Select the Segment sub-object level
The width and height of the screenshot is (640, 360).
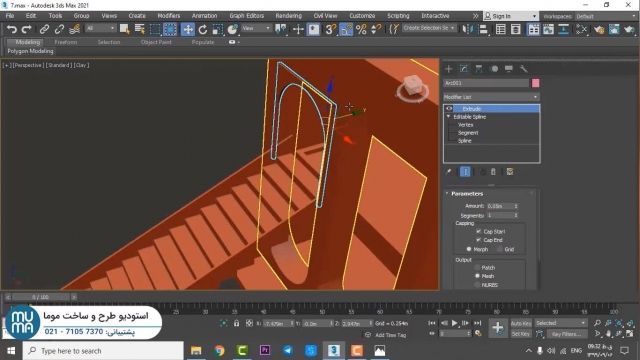click(x=468, y=133)
